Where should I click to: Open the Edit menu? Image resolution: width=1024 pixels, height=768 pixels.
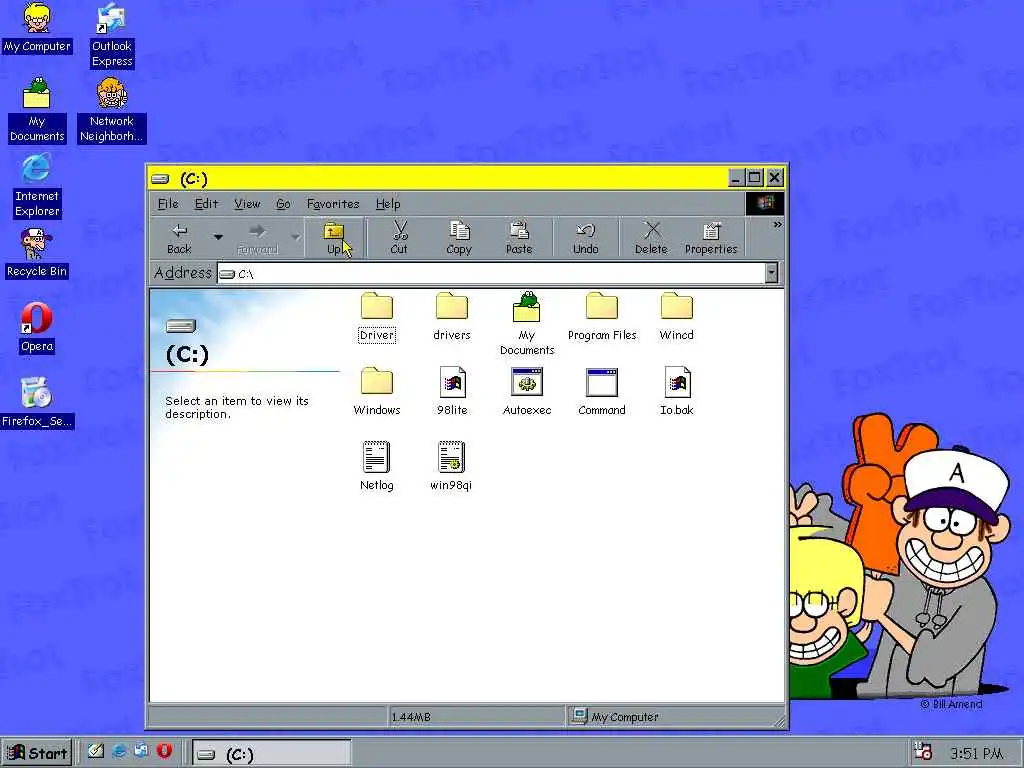tap(206, 204)
